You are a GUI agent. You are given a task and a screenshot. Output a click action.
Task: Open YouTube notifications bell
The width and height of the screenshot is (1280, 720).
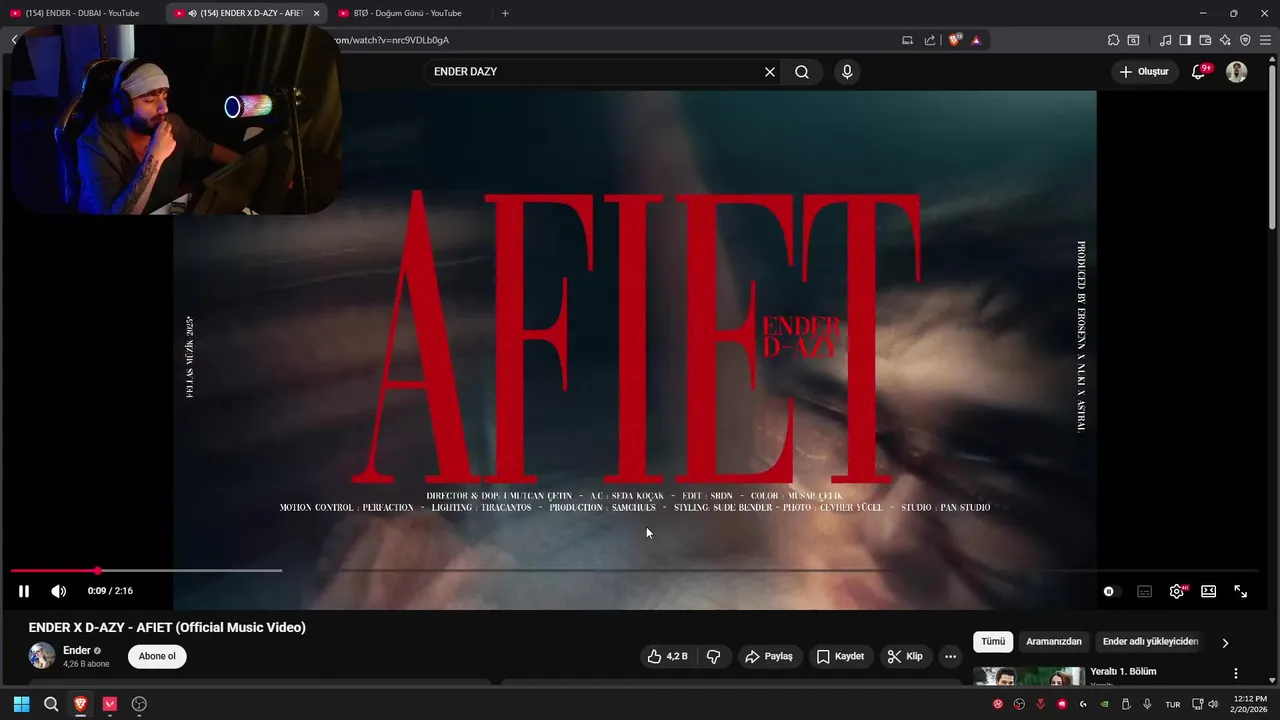pos(1199,72)
